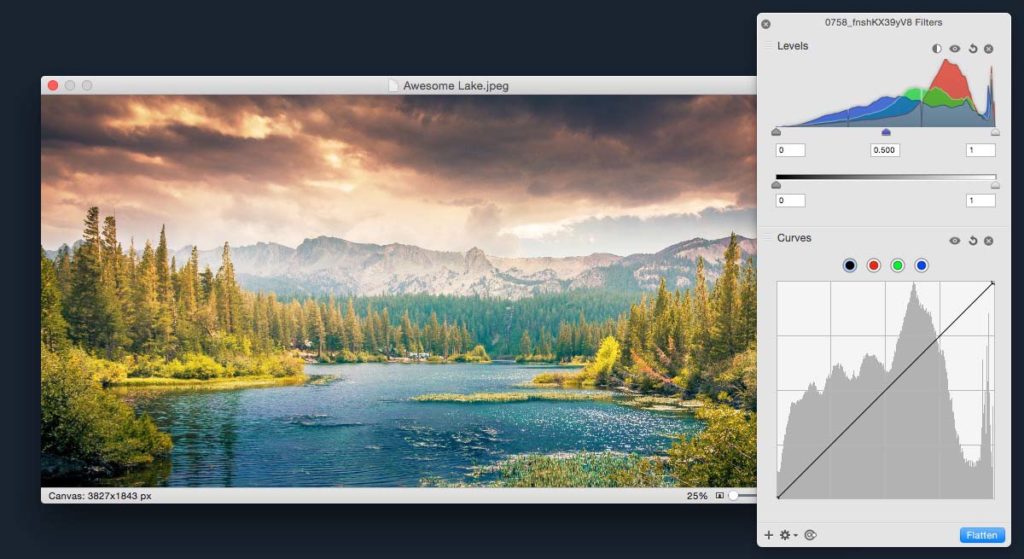Click the output black level field showing 0
Screen dimensions: 1024x559
point(790,200)
